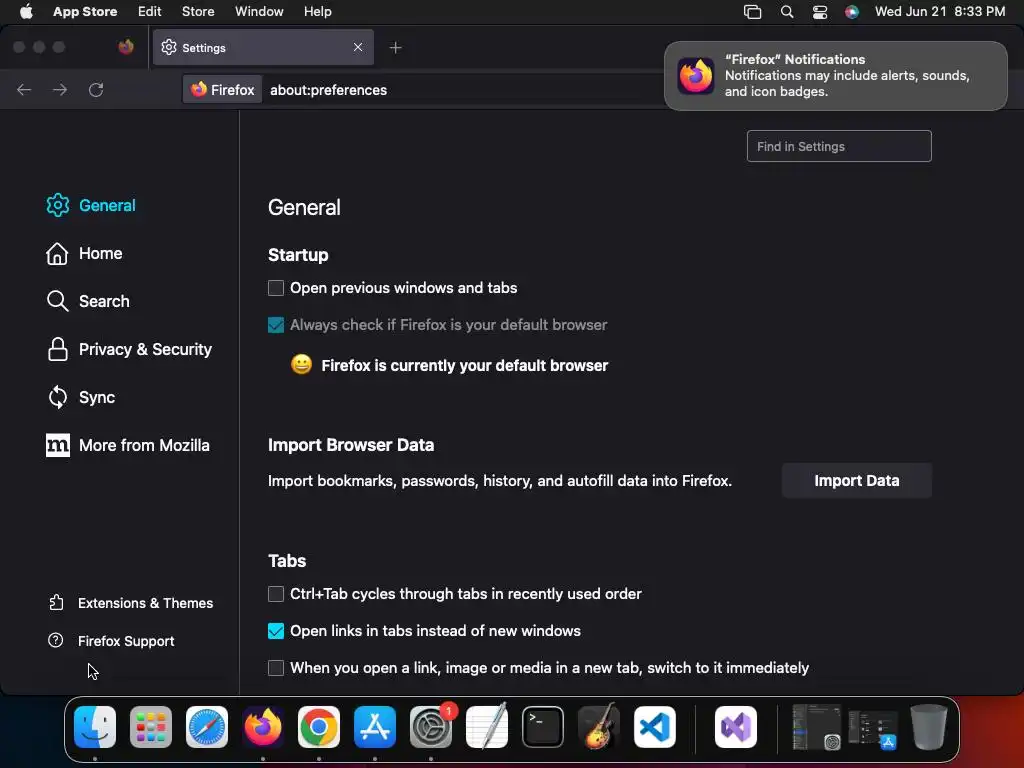Go forward with the forward arrow
Image resolution: width=1024 pixels, height=768 pixels.
pyautogui.click(x=60, y=89)
